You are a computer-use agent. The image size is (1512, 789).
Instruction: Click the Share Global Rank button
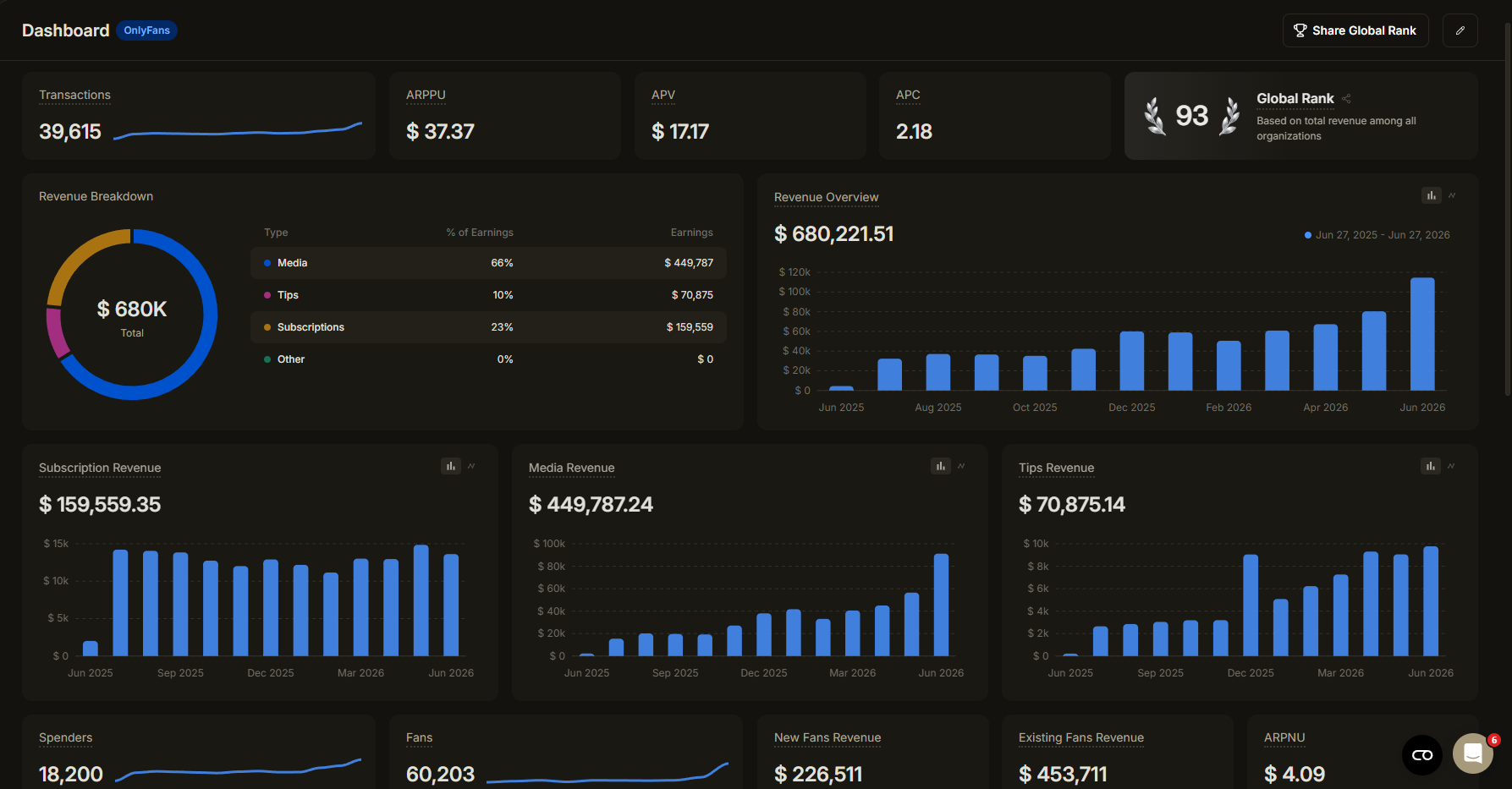point(1355,30)
